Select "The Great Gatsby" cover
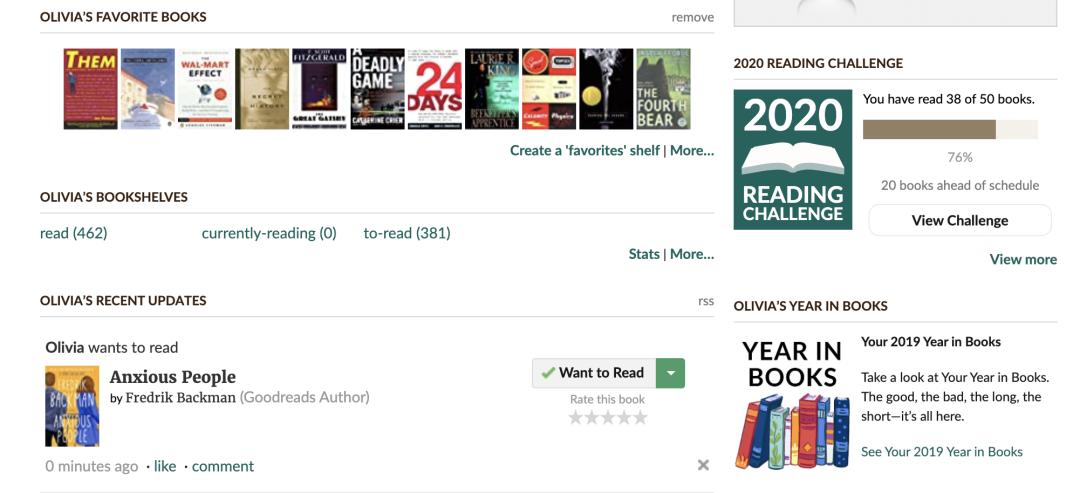 pos(319,89)
